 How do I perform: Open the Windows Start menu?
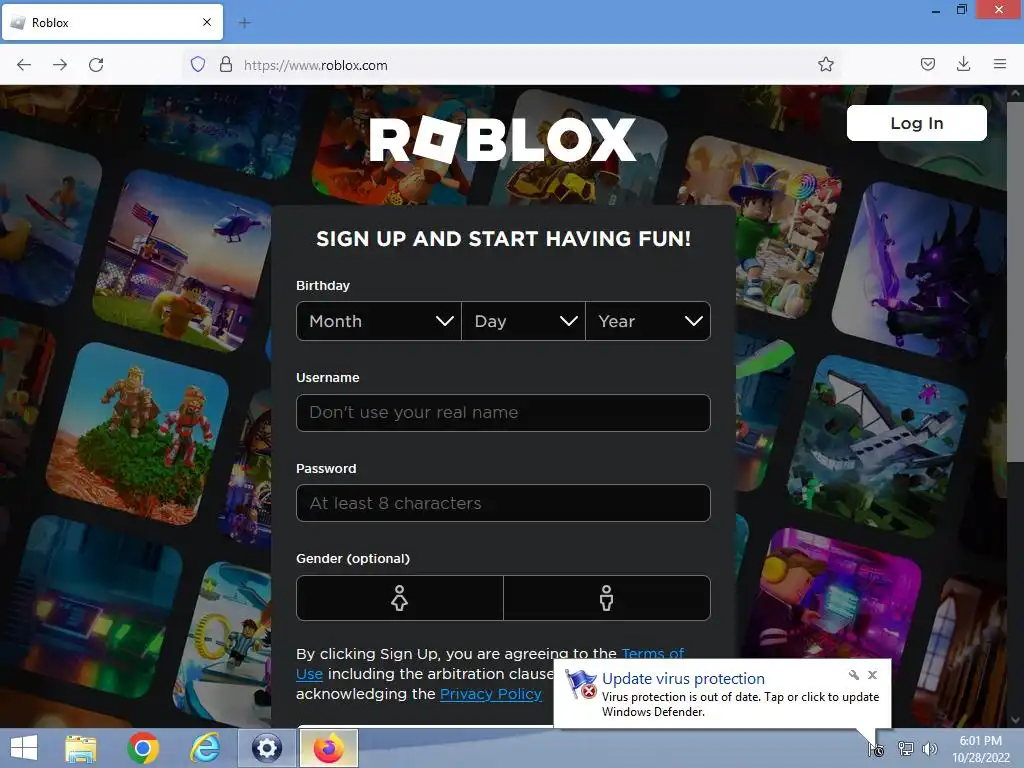tap(24, 748)
